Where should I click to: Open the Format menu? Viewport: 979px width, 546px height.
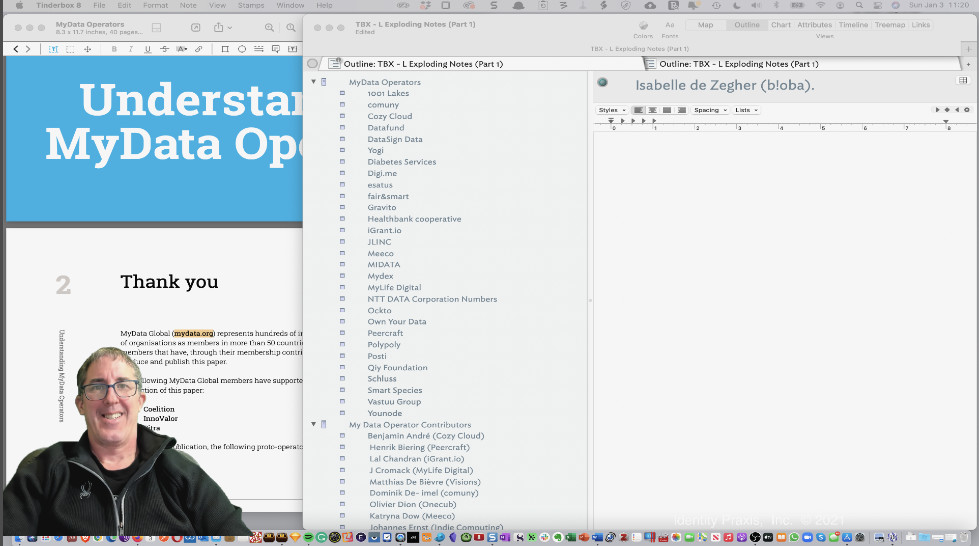click(155, 5)
